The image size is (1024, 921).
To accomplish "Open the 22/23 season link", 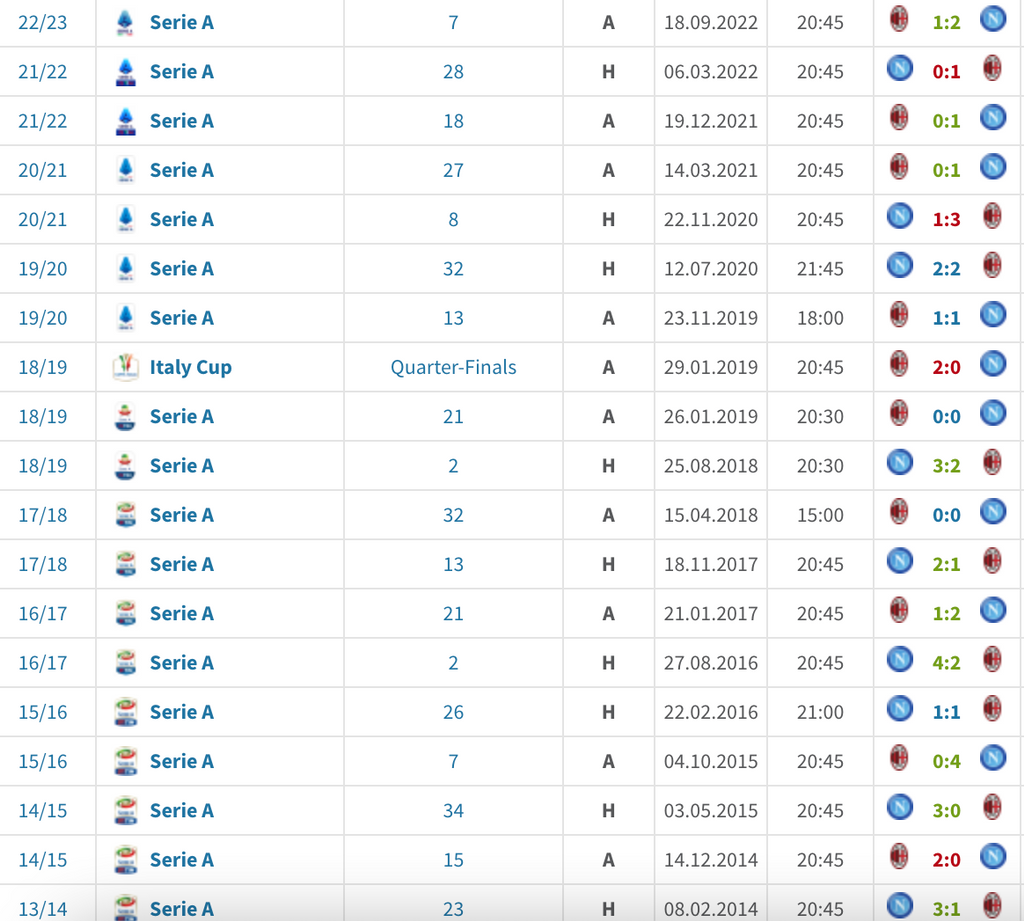I will [42, 23].
